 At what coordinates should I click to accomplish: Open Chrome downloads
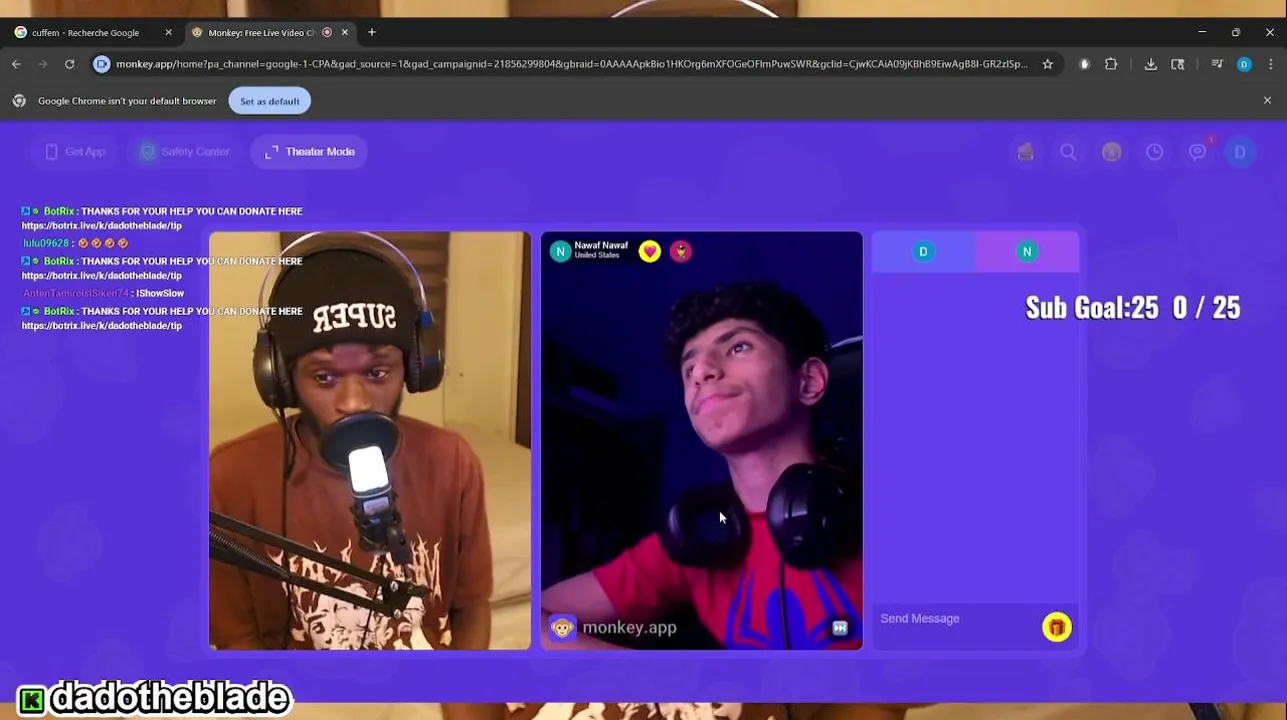(1150, 64)
